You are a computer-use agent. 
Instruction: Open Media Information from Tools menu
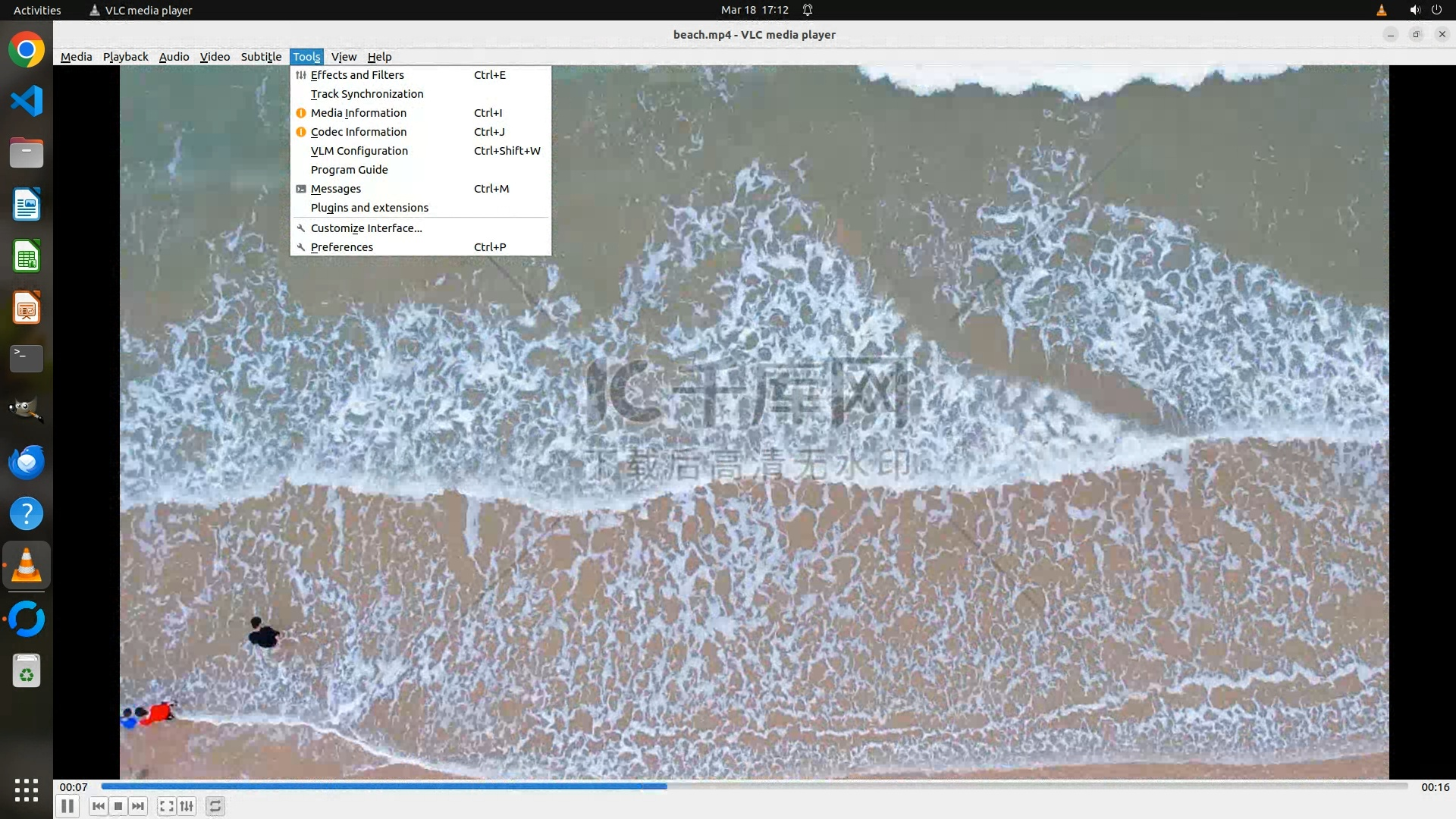coord(358,113)
